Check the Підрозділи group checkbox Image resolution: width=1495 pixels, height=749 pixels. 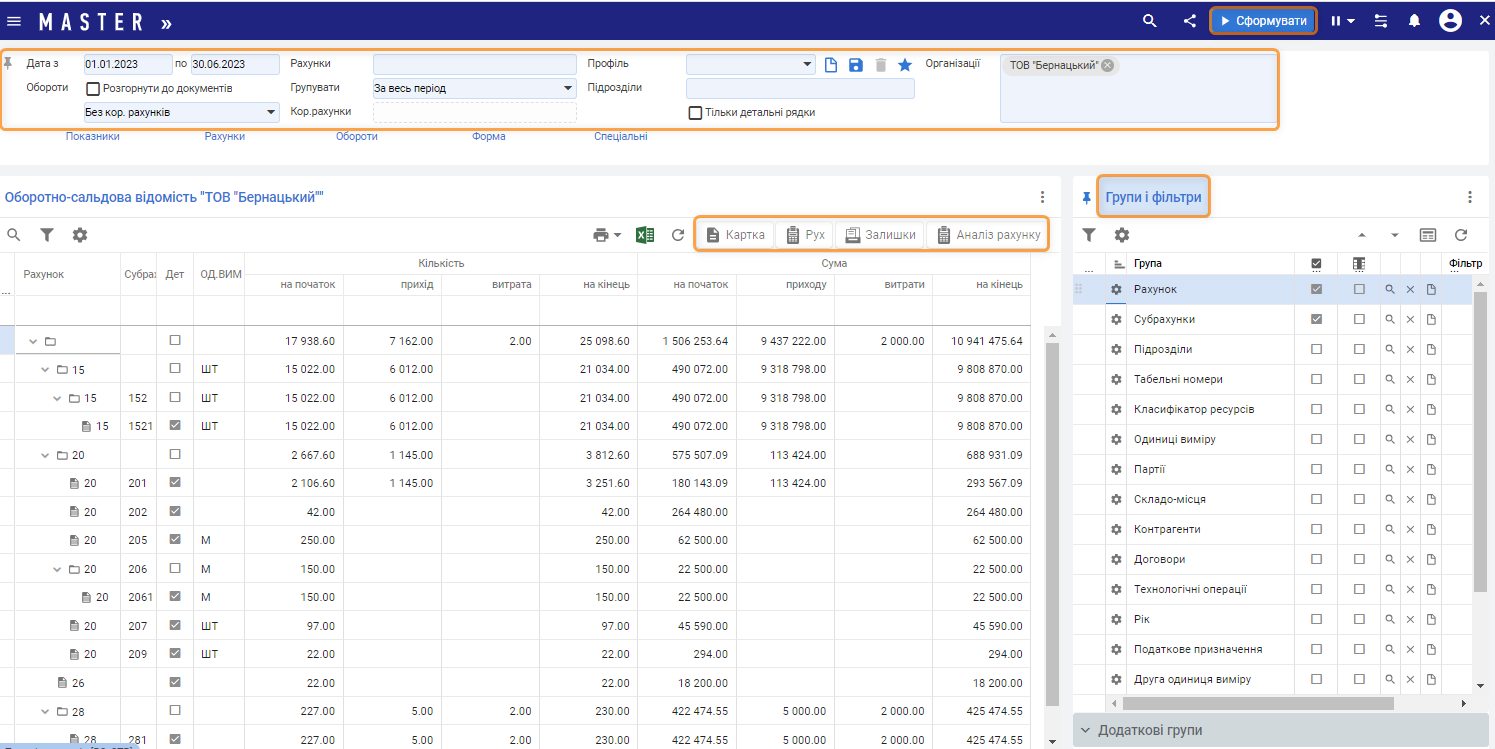[x=1316, y=349]
